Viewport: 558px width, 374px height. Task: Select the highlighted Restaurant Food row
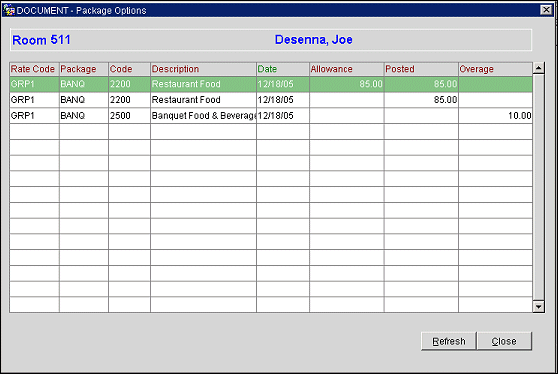tap(271, 84)
